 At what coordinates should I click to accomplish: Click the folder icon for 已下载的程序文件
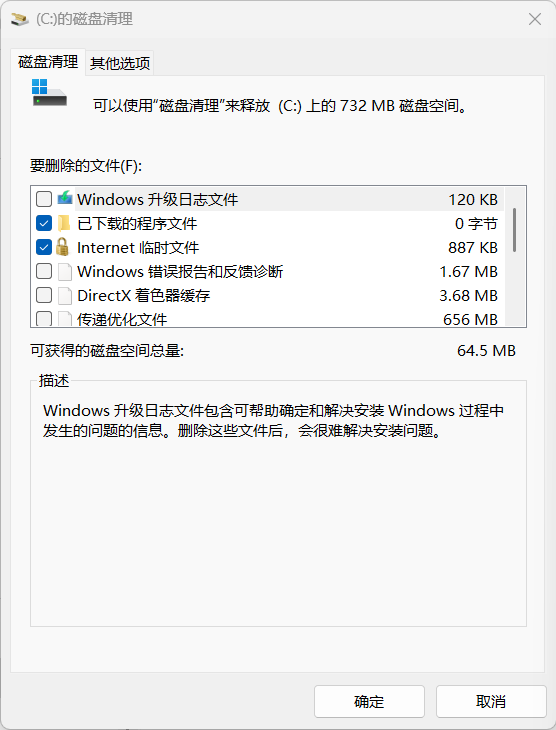[x=64, y=223]
